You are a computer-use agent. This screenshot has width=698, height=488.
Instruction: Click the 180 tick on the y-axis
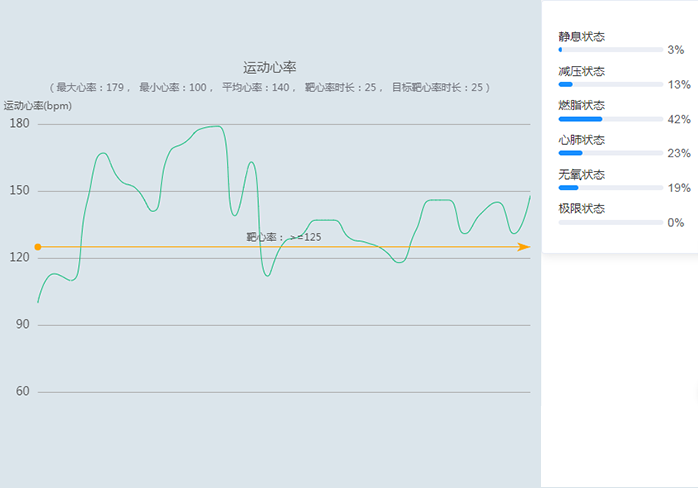tap(20, 123)
